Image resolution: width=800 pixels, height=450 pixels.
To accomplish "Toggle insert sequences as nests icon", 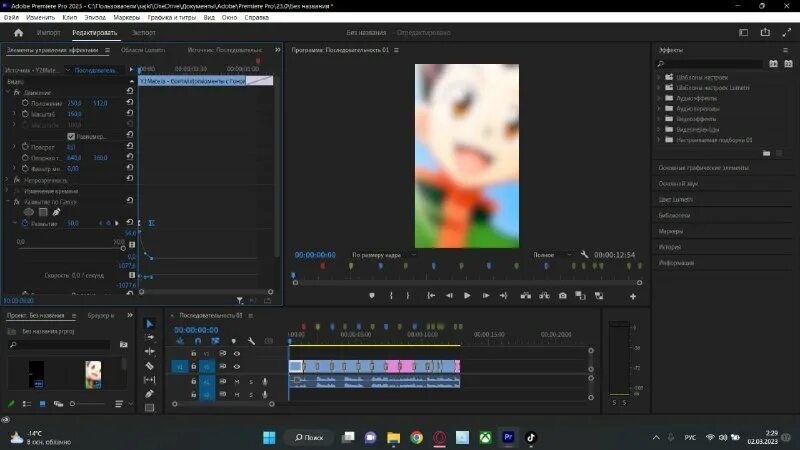I will (180, 341).
